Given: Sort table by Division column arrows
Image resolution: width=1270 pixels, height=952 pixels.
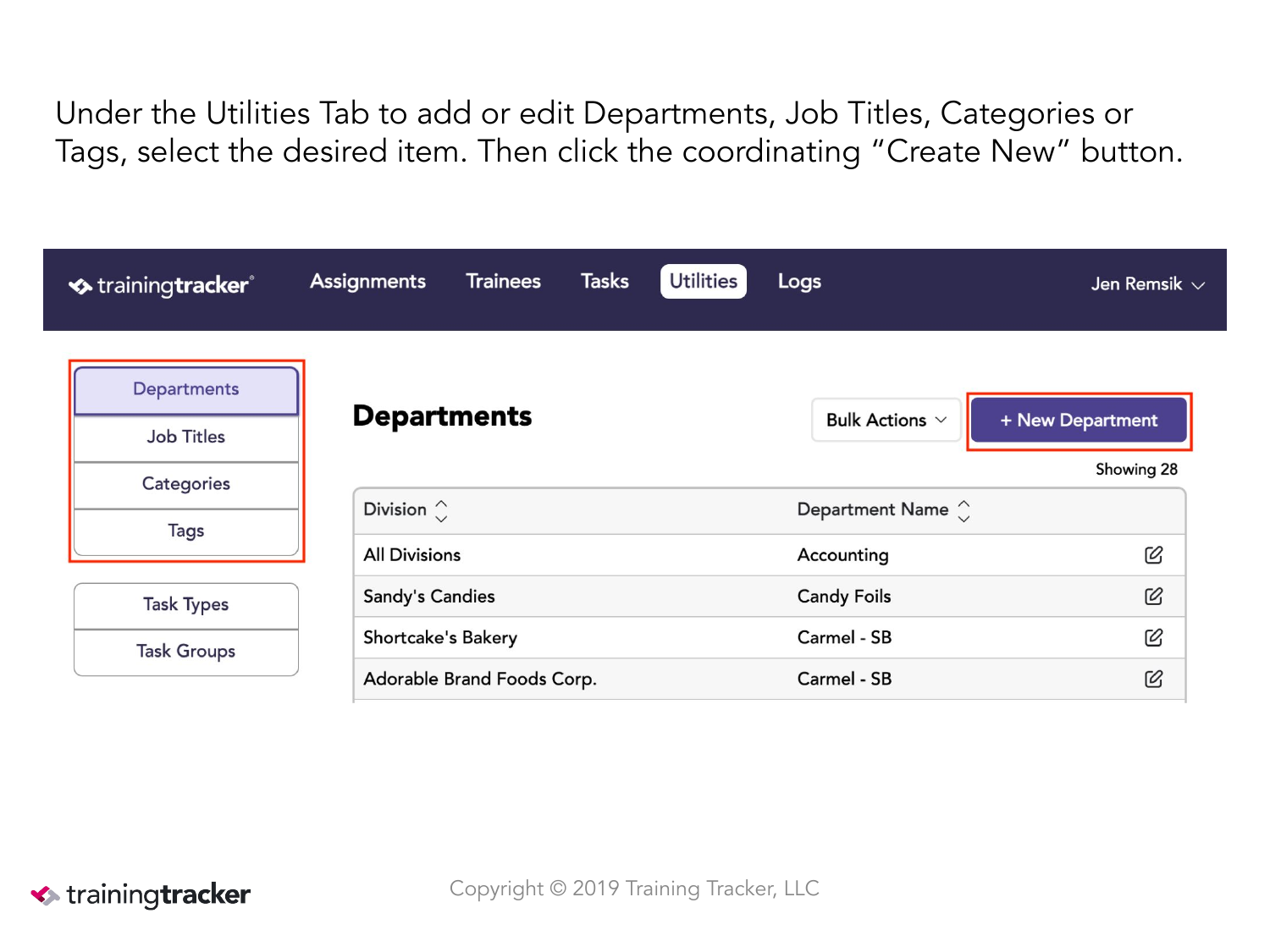Looking at the screenshot, I should click(x=441, y=510).
